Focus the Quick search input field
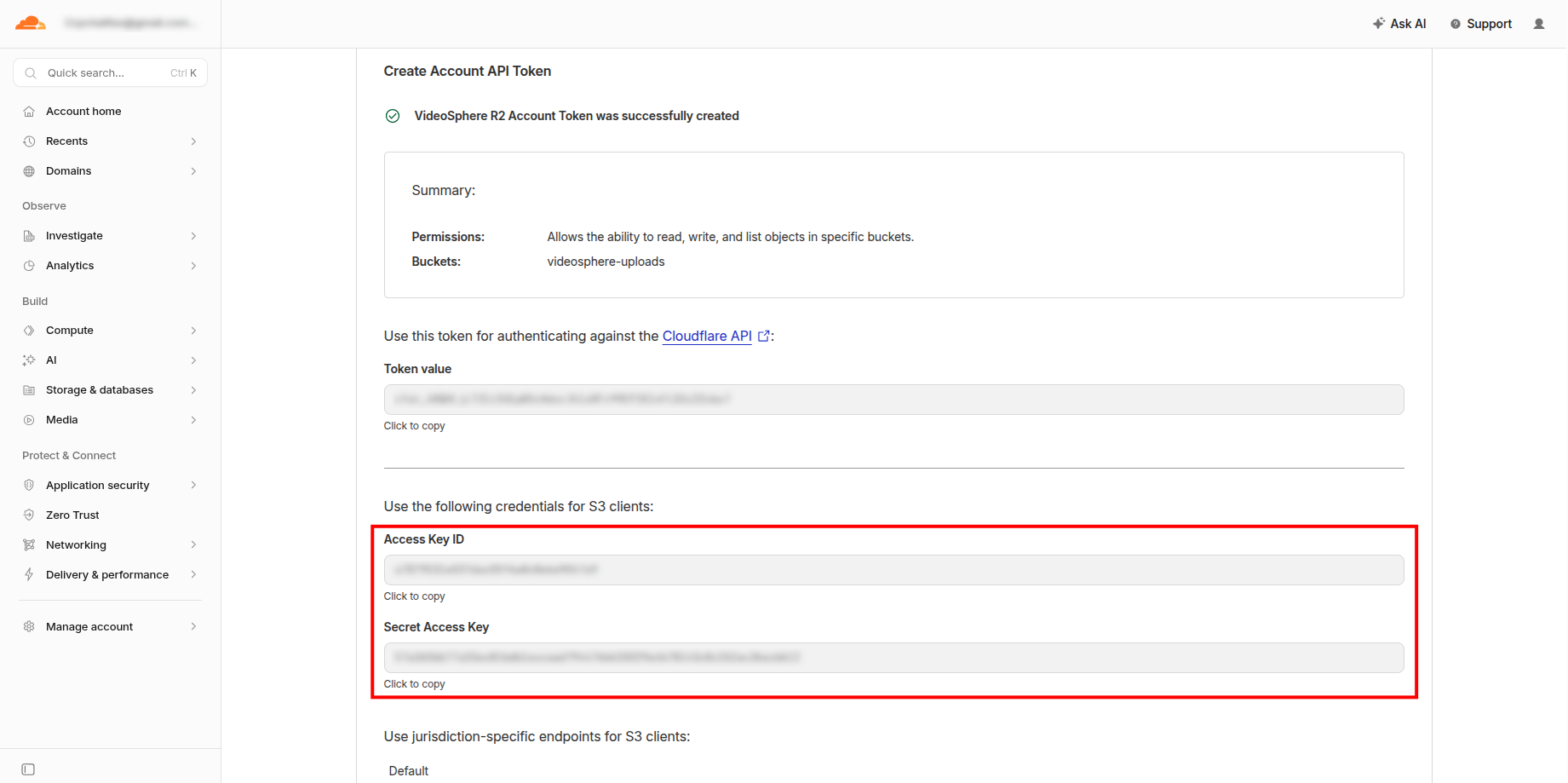 (x=111, y=73)
